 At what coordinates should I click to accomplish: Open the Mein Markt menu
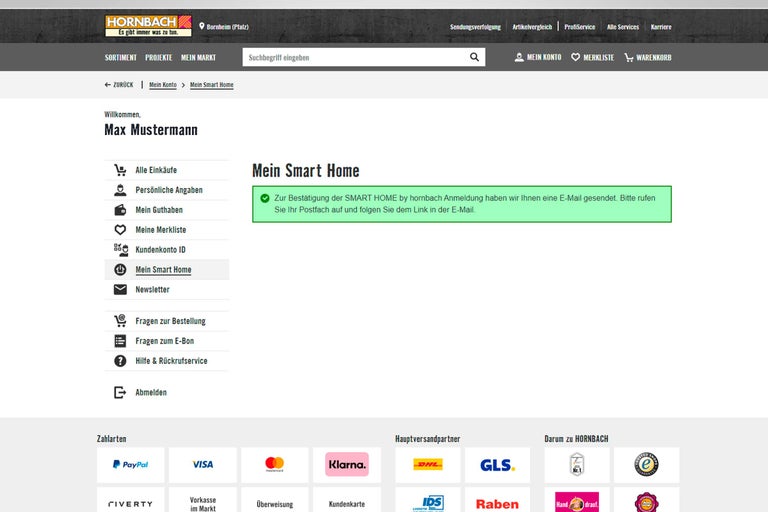click(198, 58)
